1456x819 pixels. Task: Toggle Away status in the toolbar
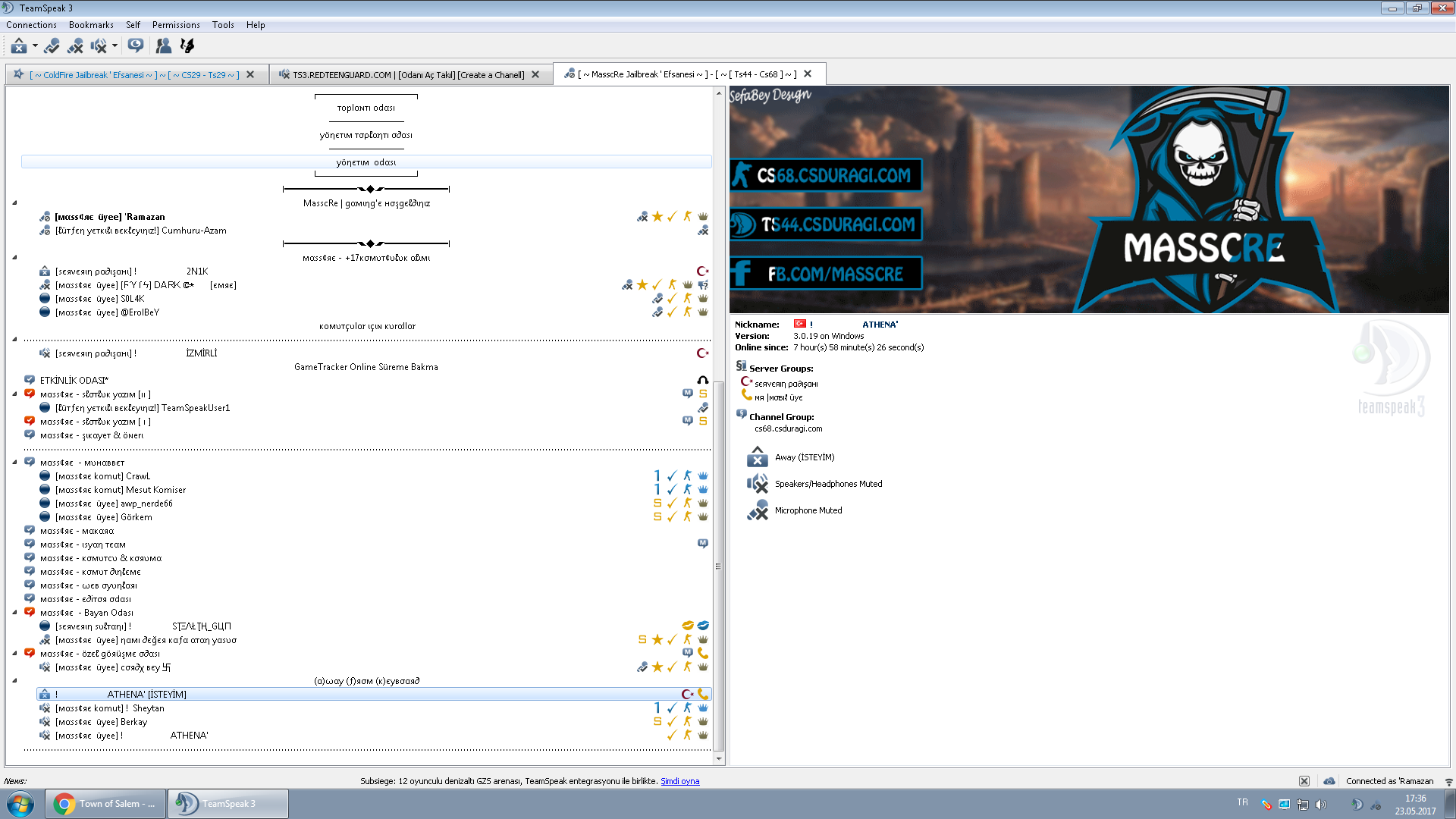(x=19, y=46)
